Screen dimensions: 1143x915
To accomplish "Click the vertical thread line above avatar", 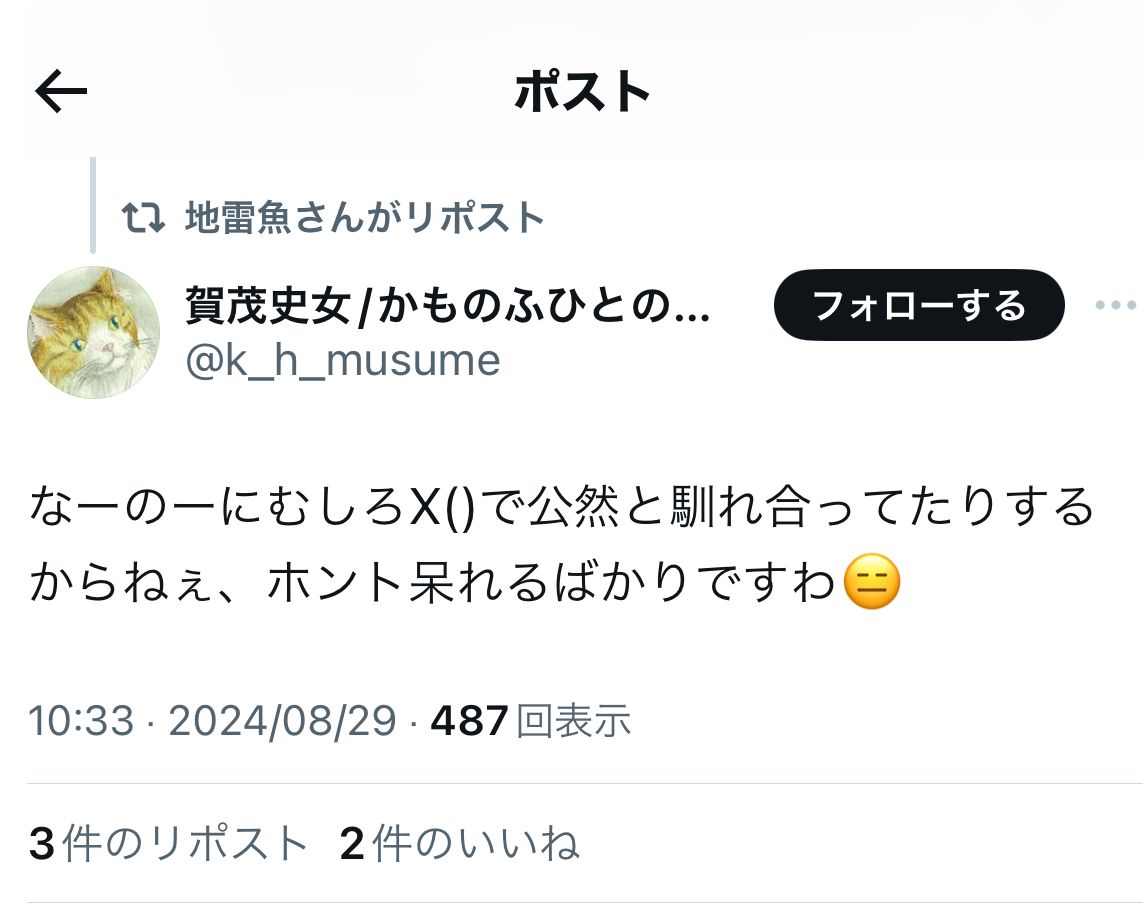I will pos(93,205).
